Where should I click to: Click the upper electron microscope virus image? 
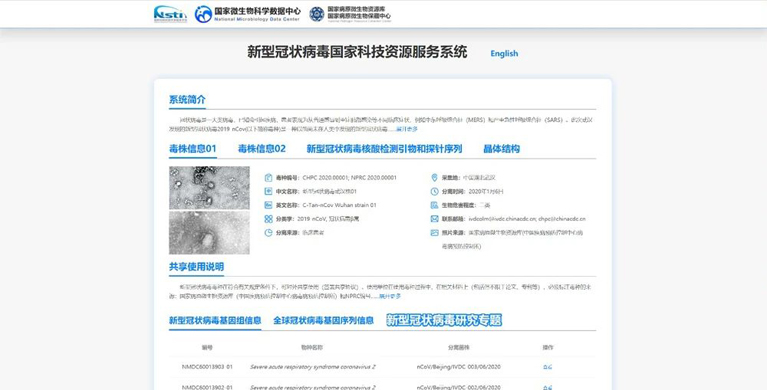(x=209, y=188)
